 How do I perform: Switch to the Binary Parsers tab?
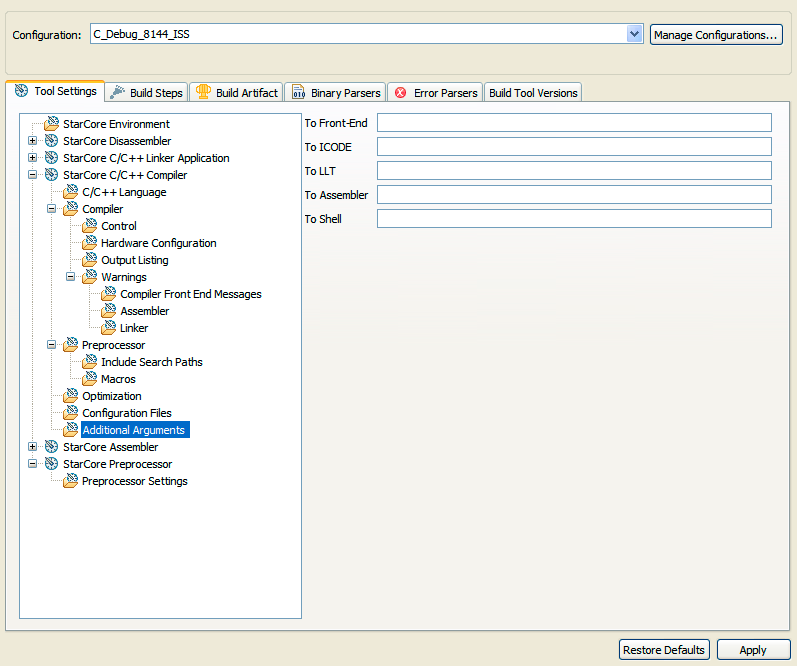[336, 93]
